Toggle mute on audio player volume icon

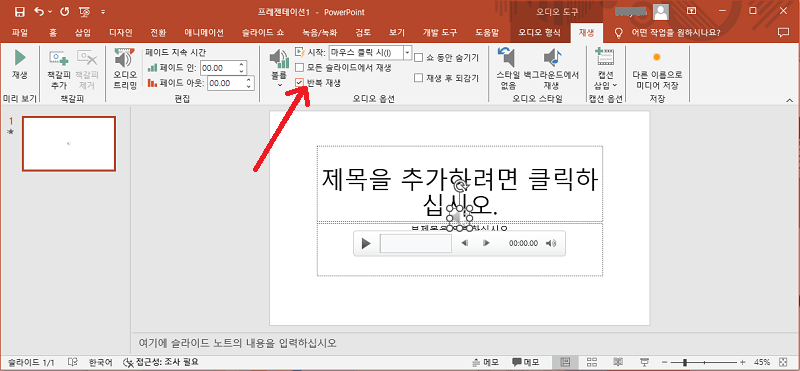[x=551, y=243]
